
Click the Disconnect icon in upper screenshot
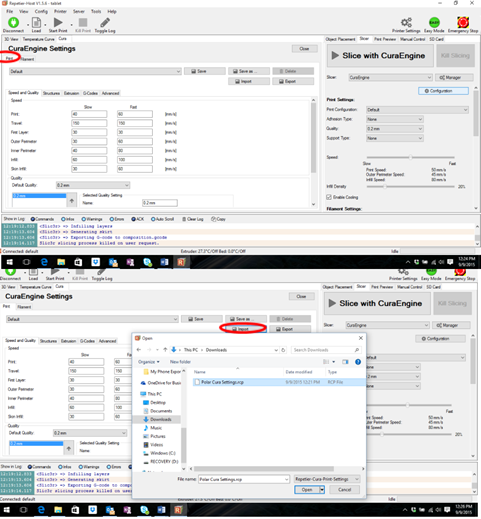[13, 22]
